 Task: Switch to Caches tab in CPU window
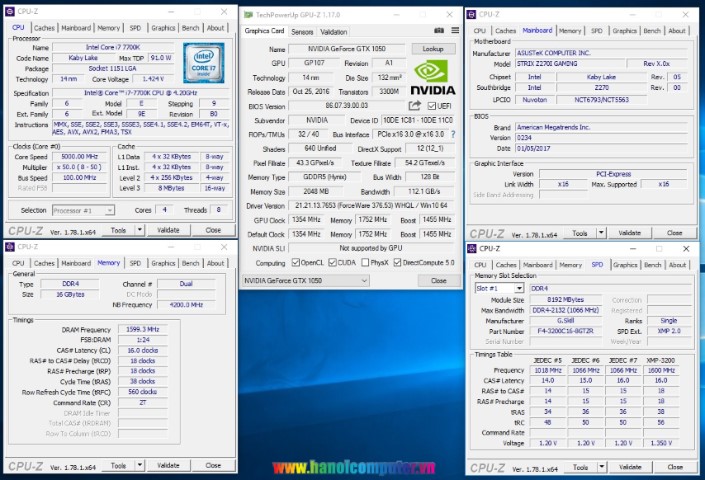click(44, 28)
